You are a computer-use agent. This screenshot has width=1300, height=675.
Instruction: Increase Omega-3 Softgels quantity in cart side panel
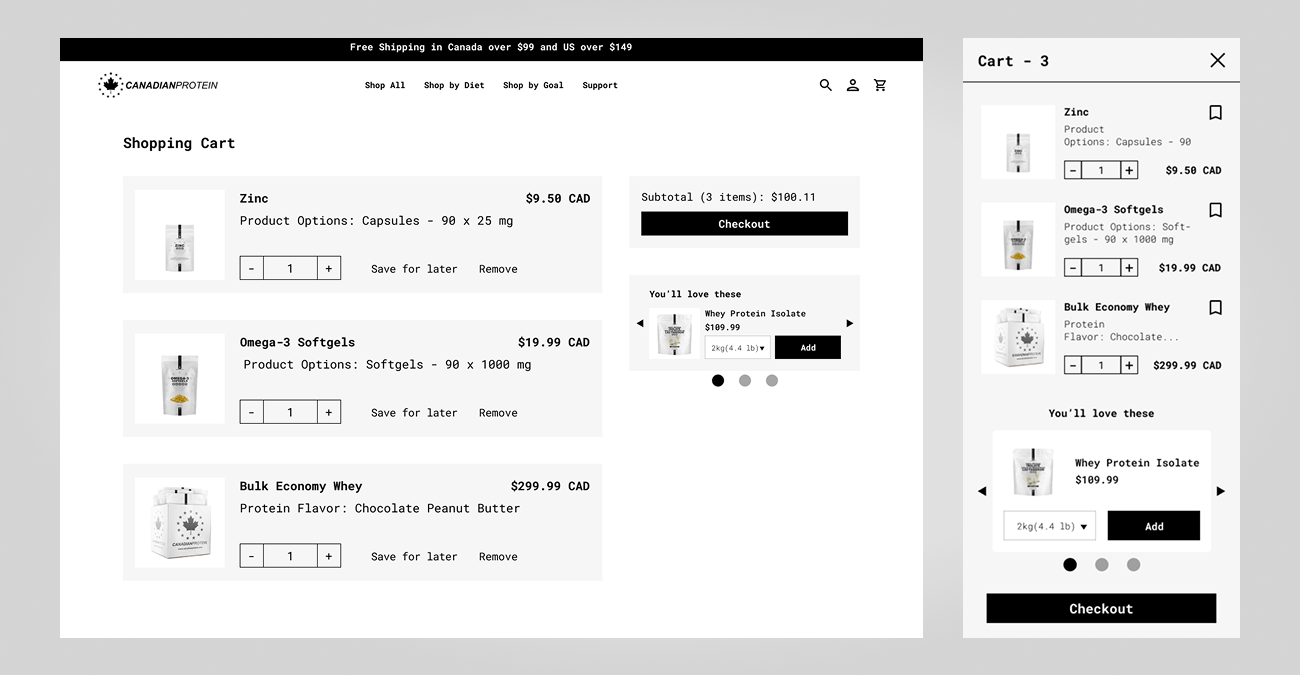coord(1129,267)
